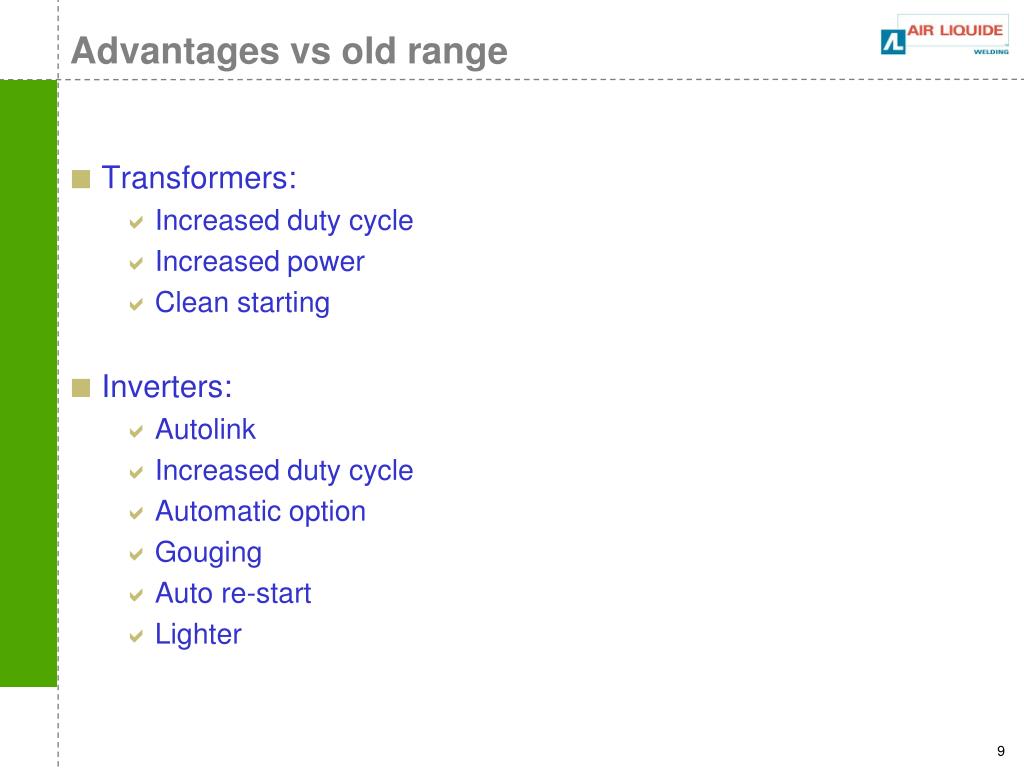
Task: Click the green sidebar color block
Action: (x=28, y=383)
